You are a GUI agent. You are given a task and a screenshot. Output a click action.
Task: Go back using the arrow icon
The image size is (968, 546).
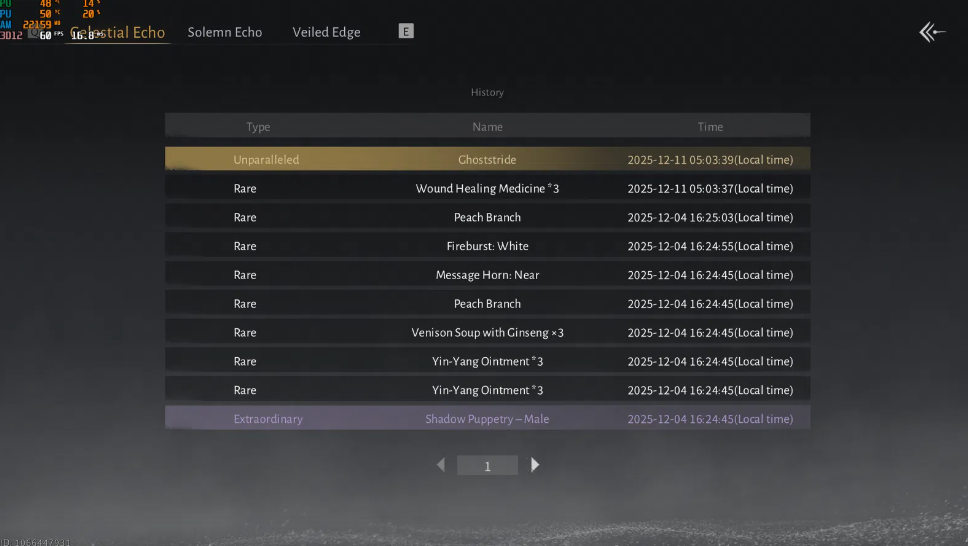pyautogui.click(x=932, y=32)
